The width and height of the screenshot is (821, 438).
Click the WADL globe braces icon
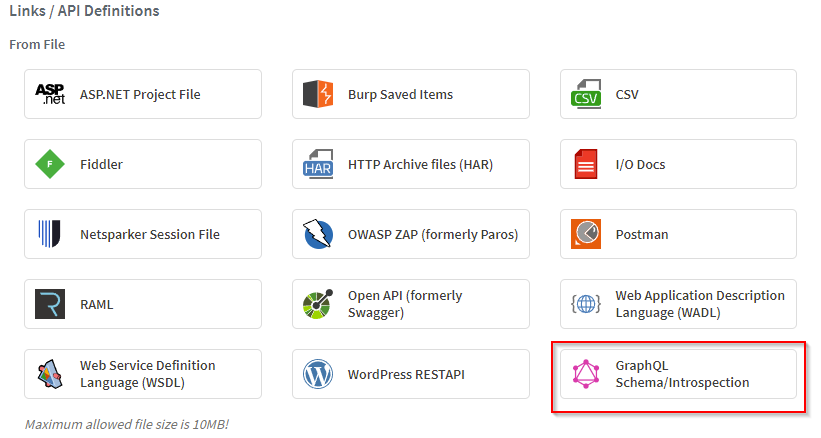586,304
